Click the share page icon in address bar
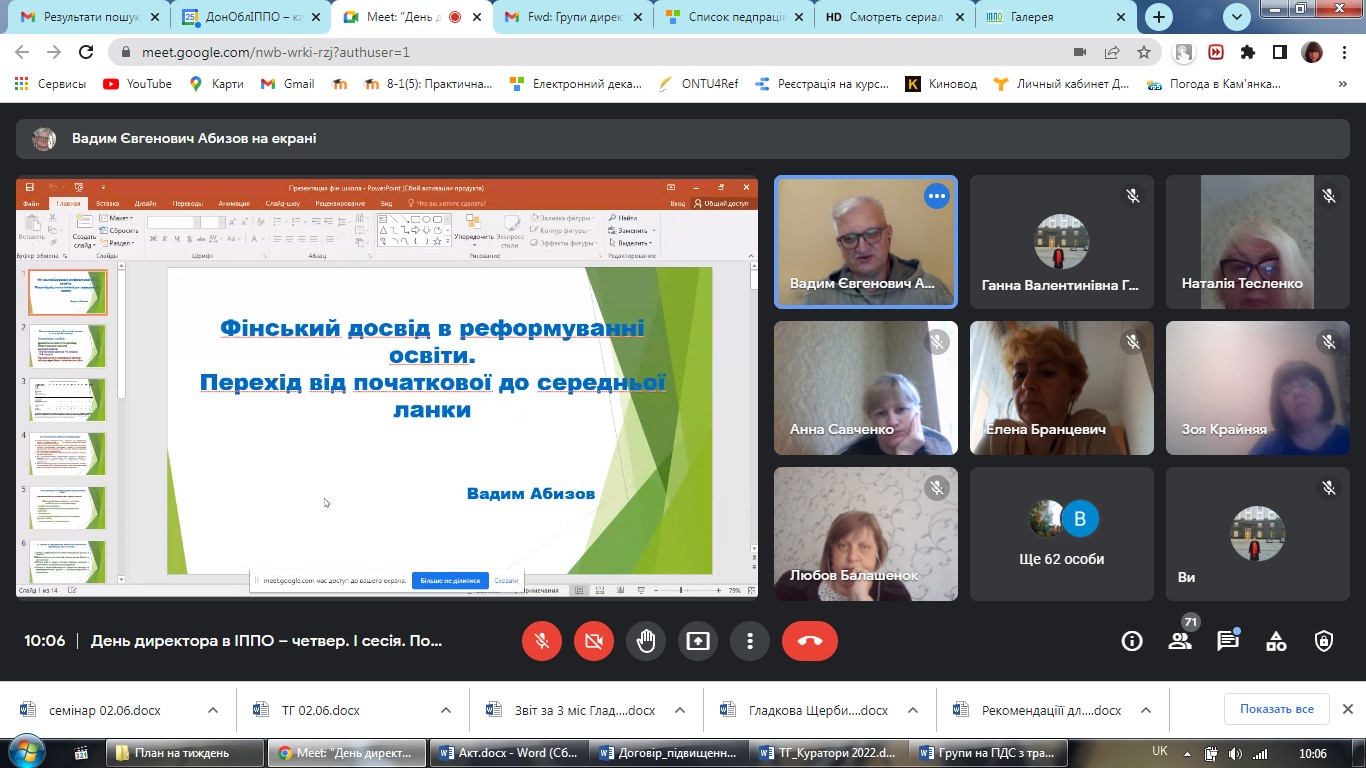 (1112, 52)
